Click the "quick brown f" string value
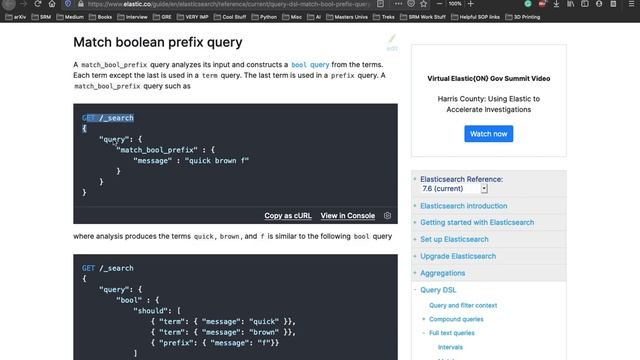Screen dimensions: 640x360 [217, 160]
